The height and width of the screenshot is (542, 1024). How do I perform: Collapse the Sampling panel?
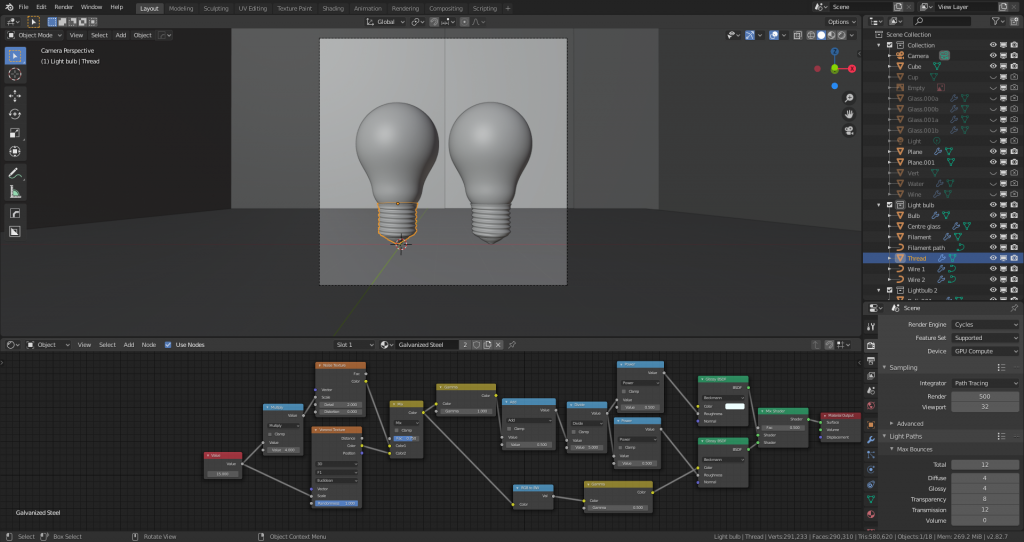point(903,367)
